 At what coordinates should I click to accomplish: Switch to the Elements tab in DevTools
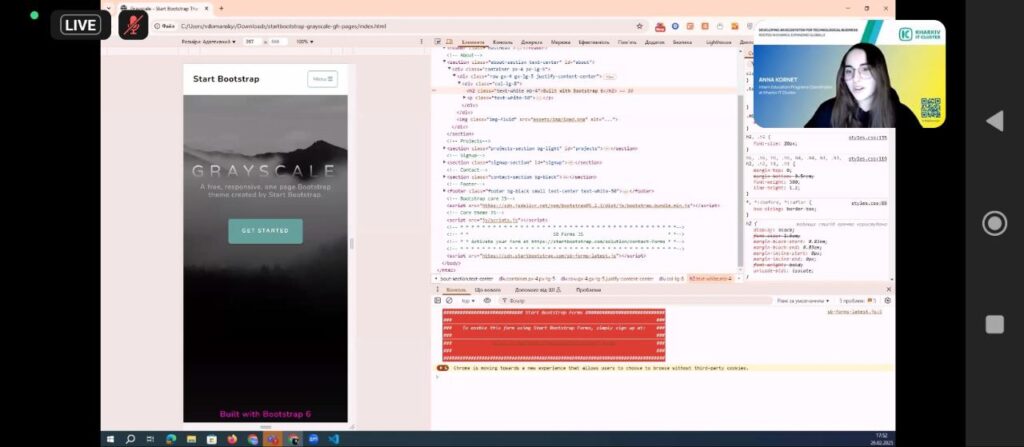tap(473, 42)
